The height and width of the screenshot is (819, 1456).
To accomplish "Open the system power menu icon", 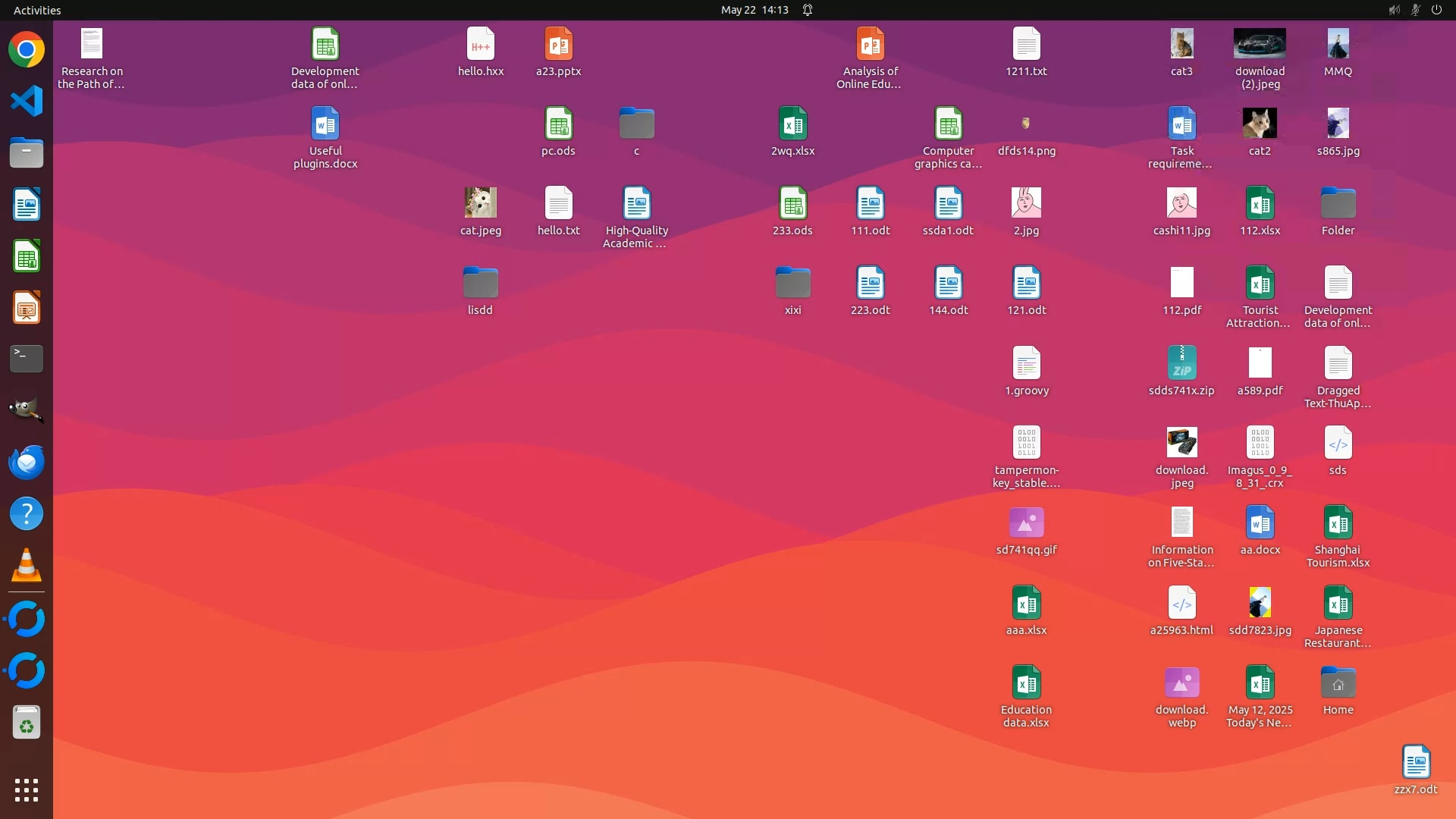I will 1436,10.
